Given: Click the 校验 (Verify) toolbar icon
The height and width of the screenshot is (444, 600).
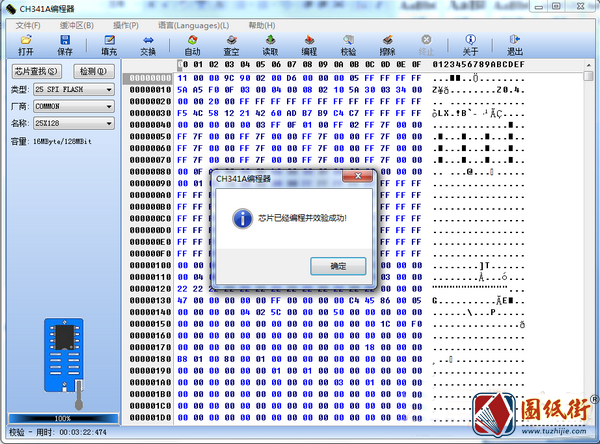Looking at the screenshot, I should 348,44.
